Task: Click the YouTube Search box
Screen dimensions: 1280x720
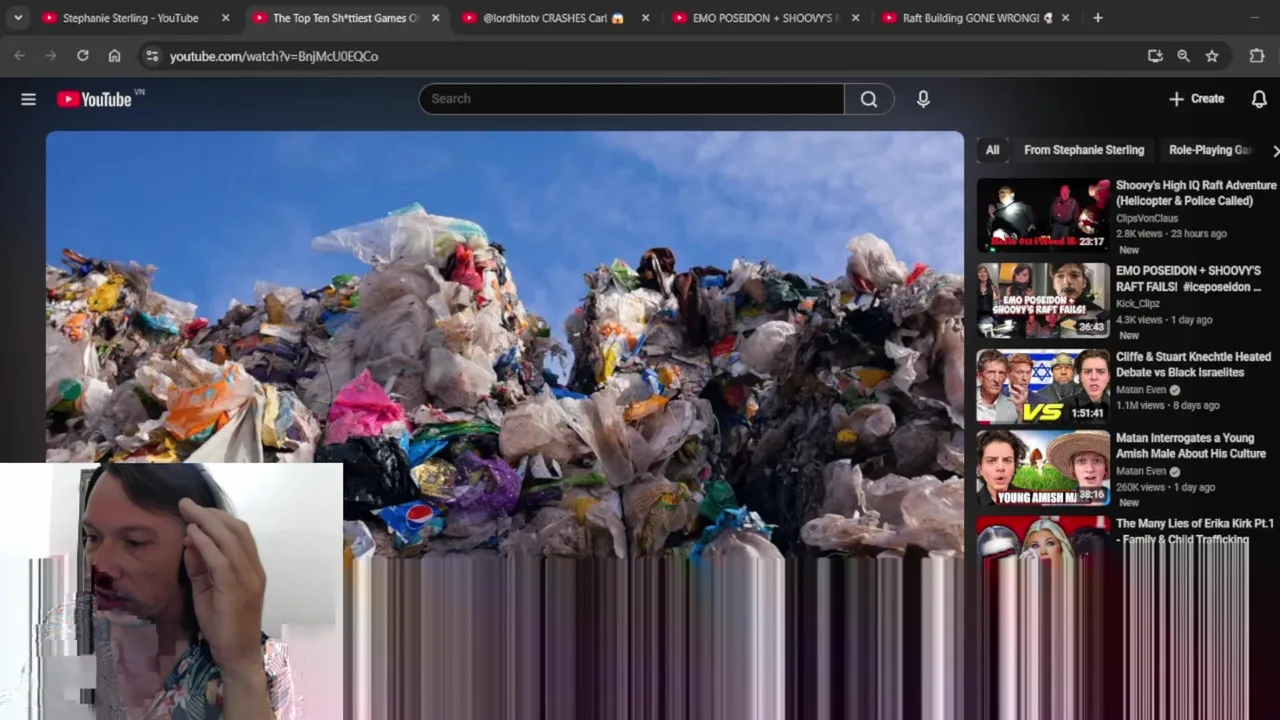Action: click(x=632, y=99)
